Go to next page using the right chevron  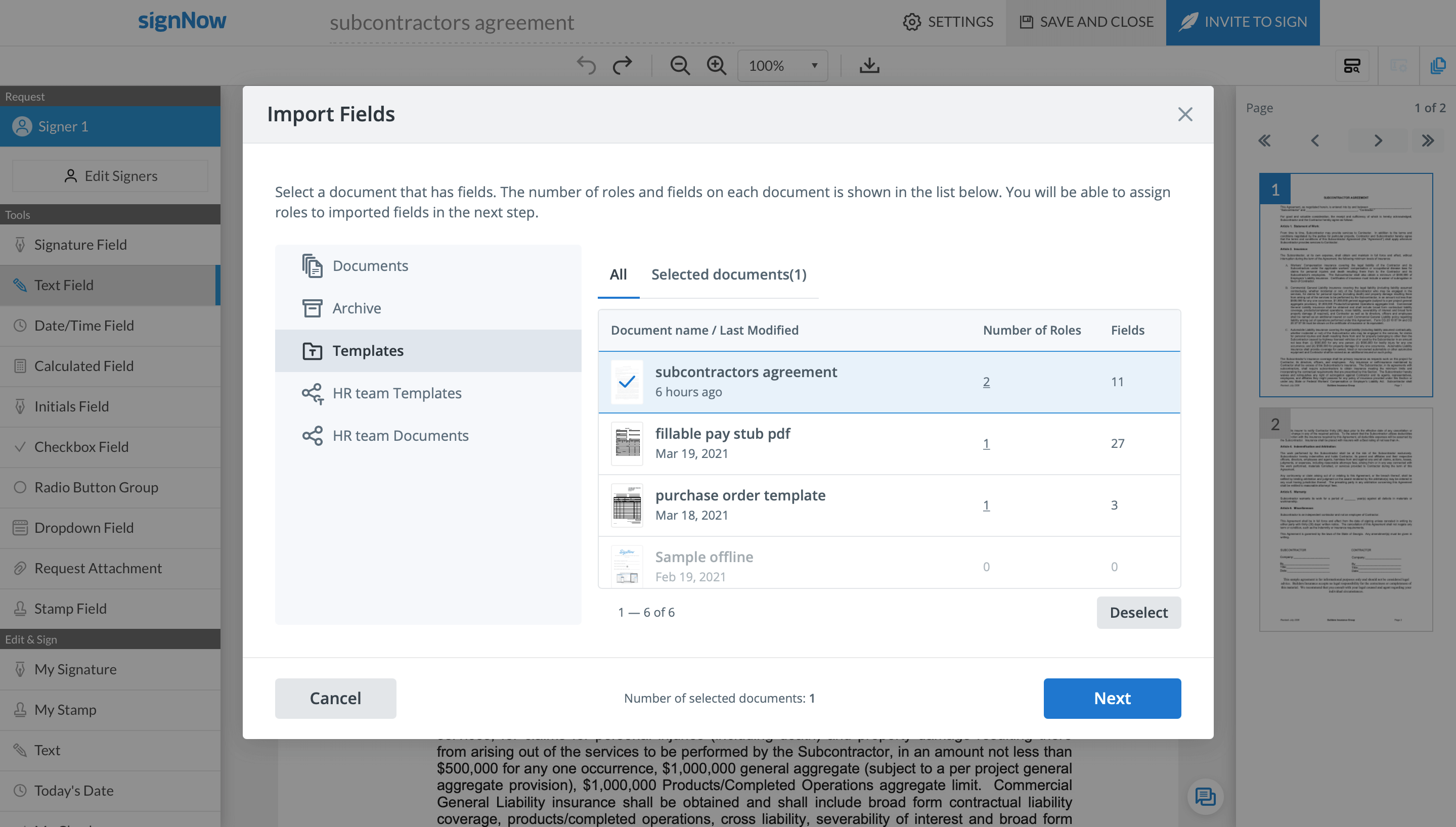(x=1378, y=141)
